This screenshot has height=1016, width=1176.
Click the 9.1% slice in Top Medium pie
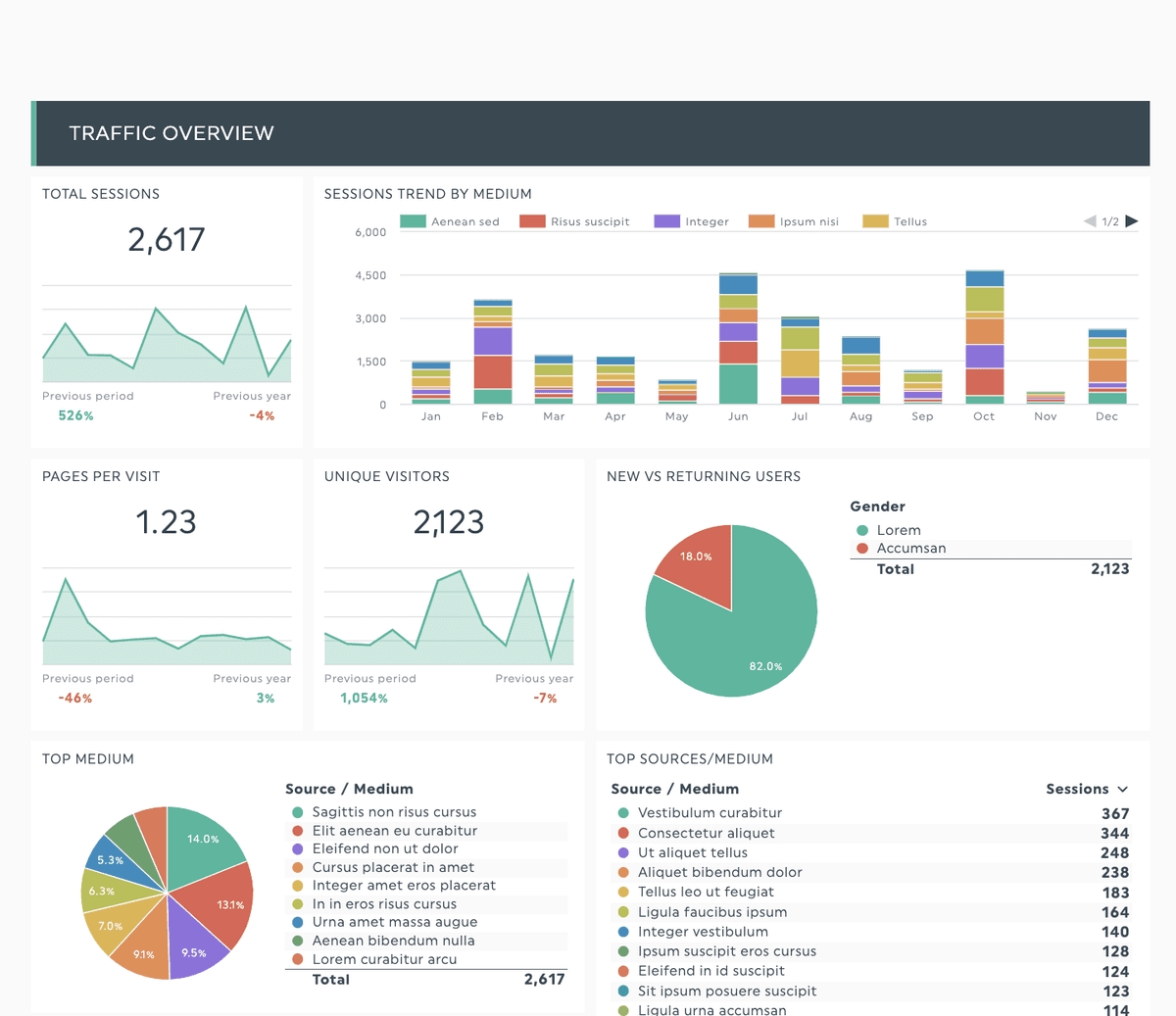pyautogui.click(x=145, y=948)
